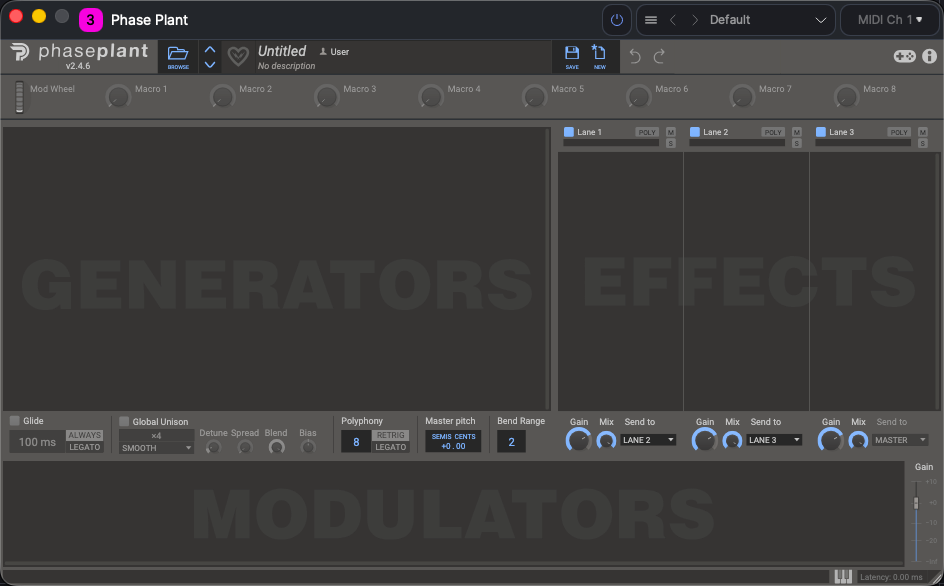Click the unison Blend knob
This screenshot has width=944, height=586.
(276, 447)
